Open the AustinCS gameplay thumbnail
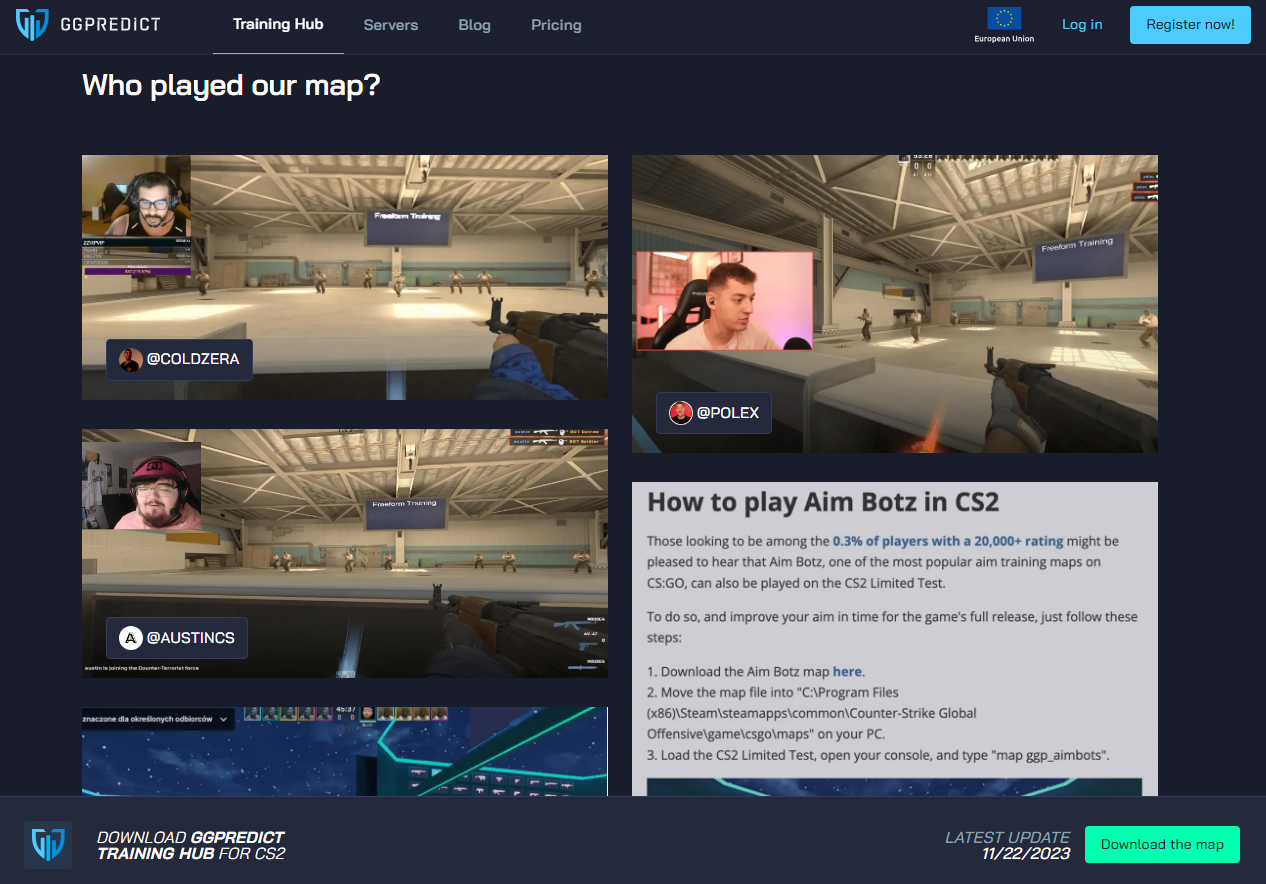1266x884 pixels. pyautogui.click(x=345, y=554)
